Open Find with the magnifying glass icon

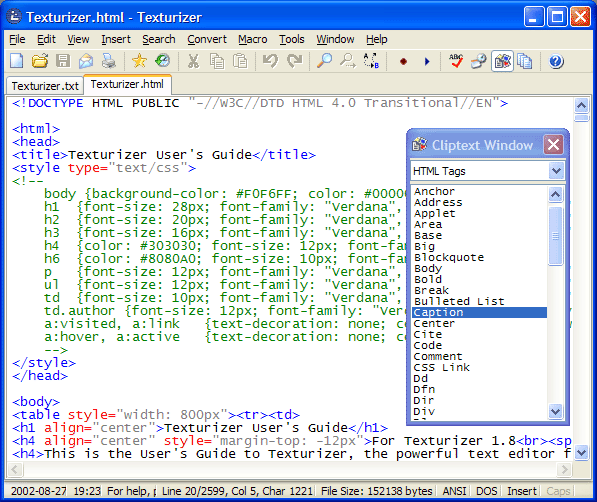[324, 61]
